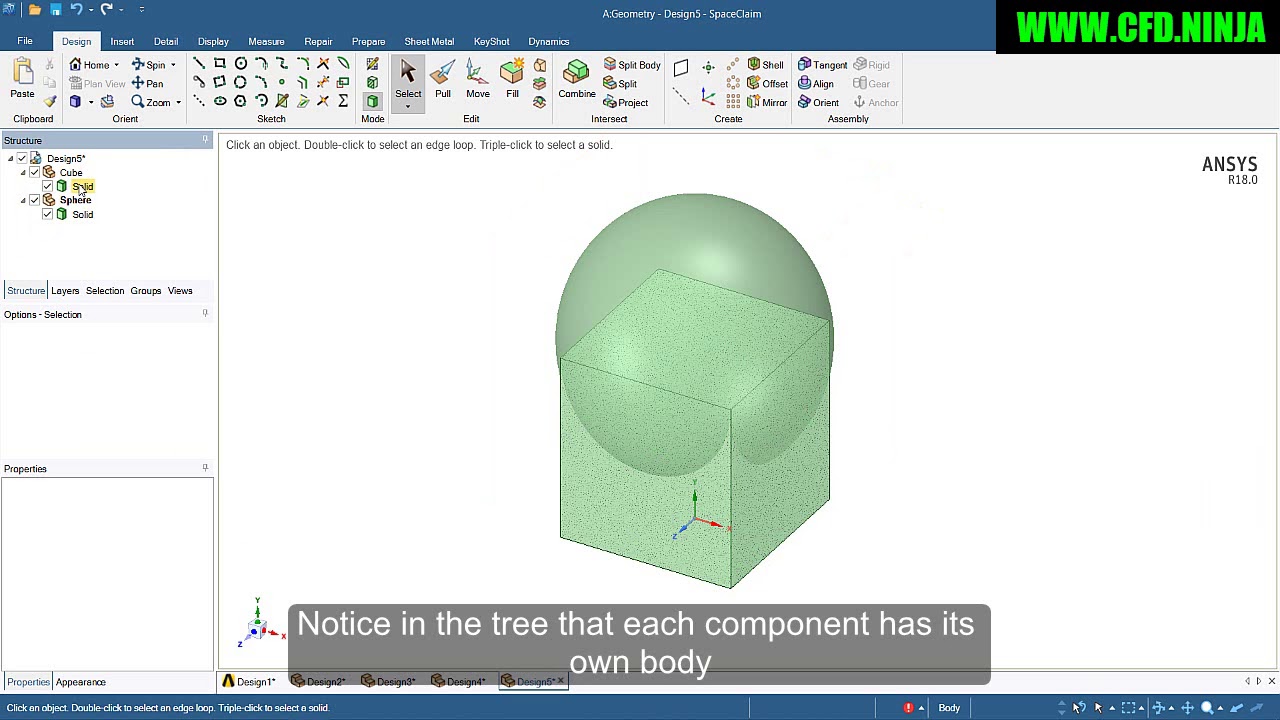Open the Zoom options dropdown
Image resolution: width=1280 pixels, height=720 pixels.
178,103
